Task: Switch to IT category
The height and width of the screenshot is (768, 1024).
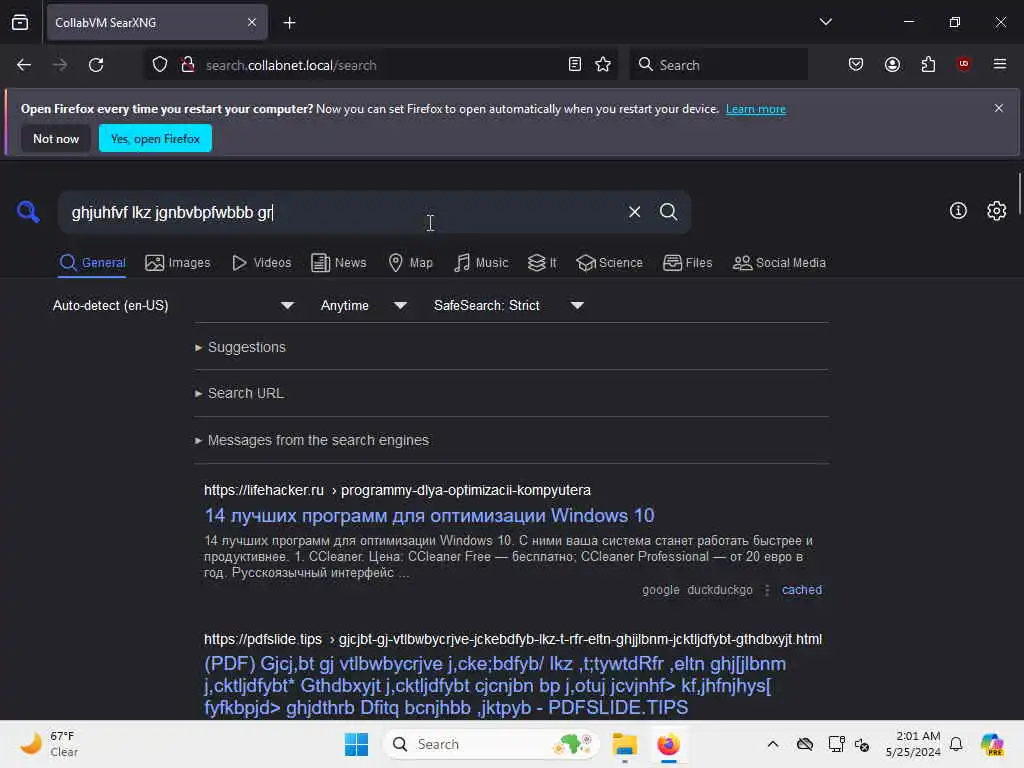Action: (x=542, y=263)
